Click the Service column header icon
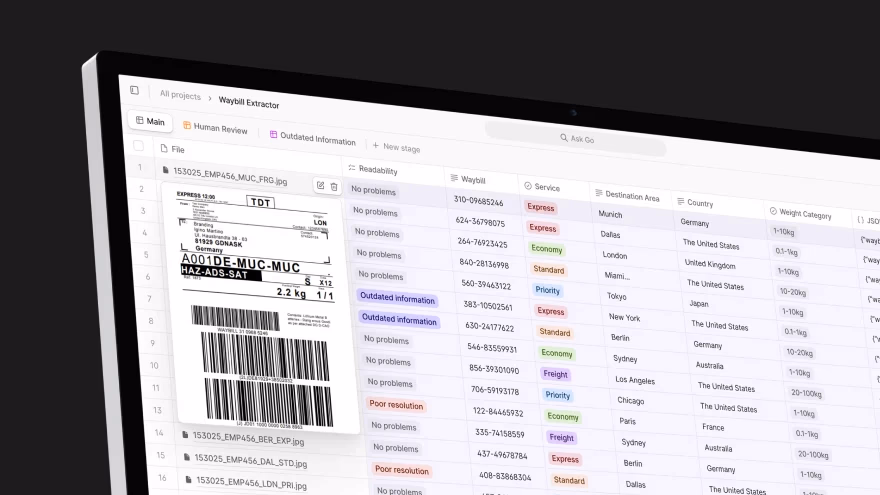Screen dimensions: 880x495 pos(528,186)
